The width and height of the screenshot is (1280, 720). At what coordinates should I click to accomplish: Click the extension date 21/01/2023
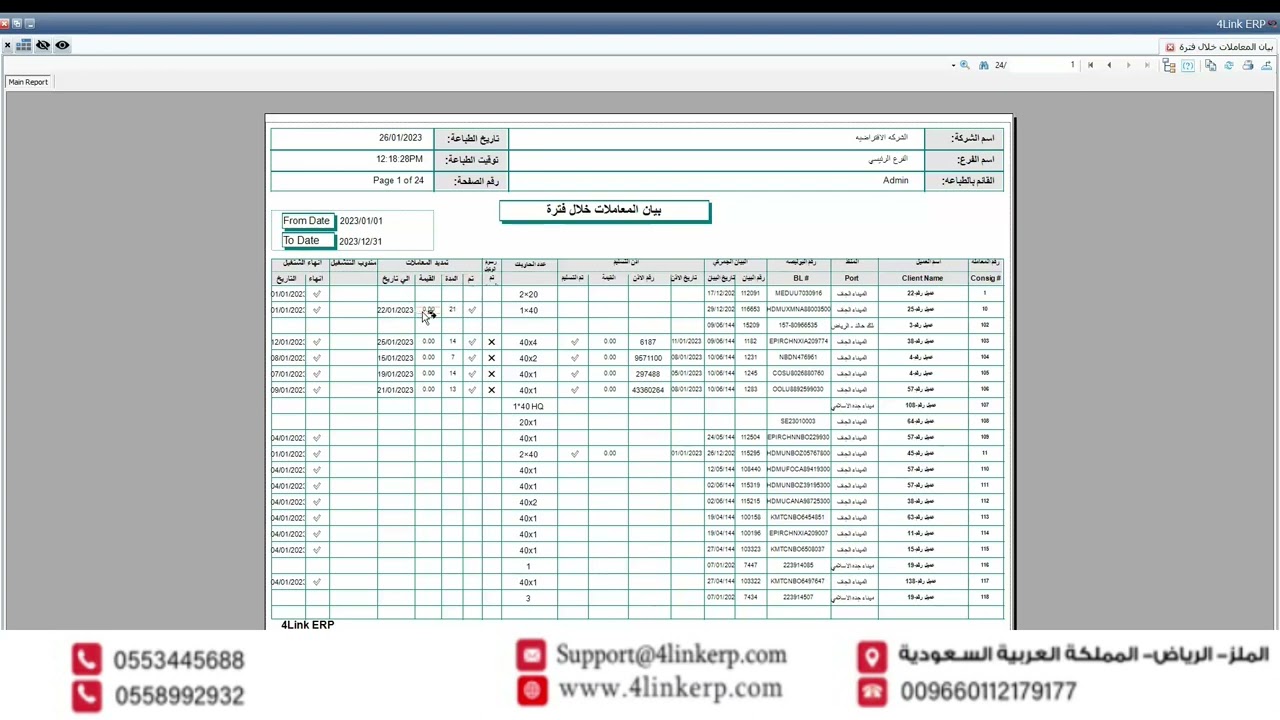click(395, 390)
